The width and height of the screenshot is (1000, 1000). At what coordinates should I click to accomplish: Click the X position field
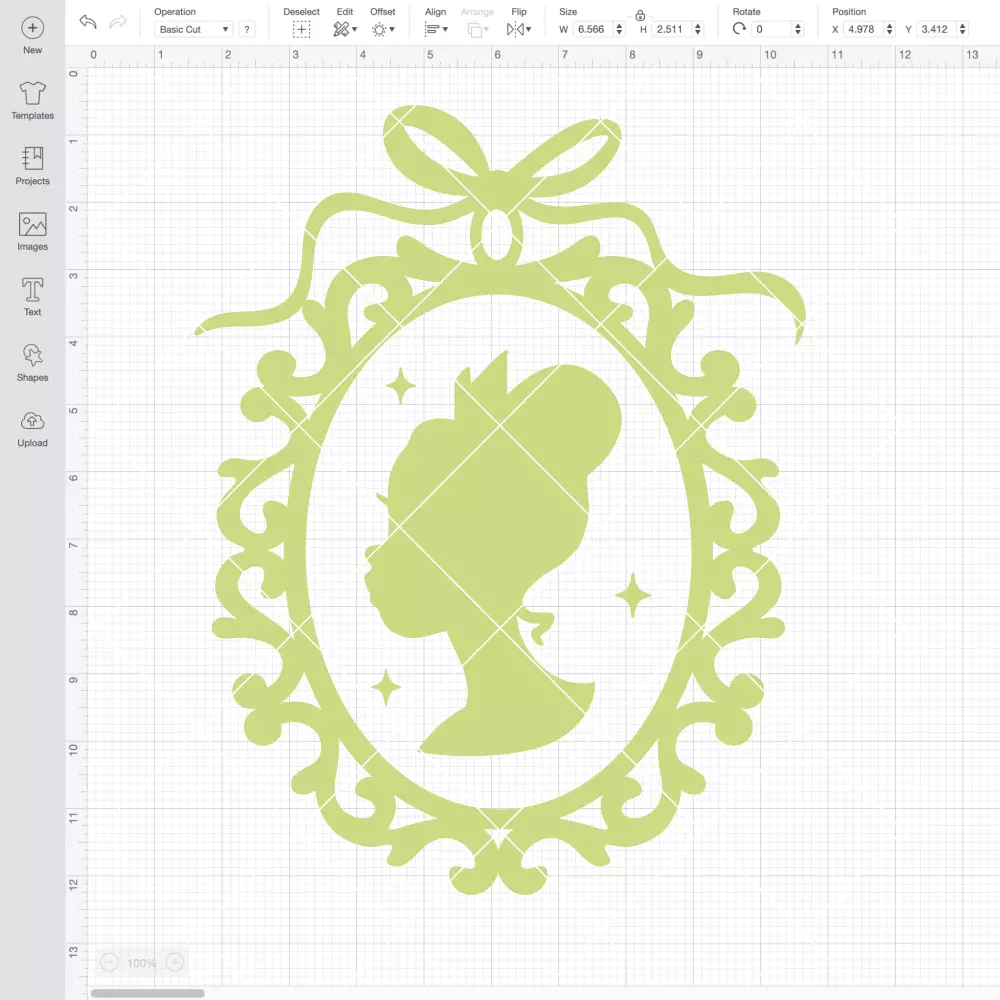click(x=863, y=29)
